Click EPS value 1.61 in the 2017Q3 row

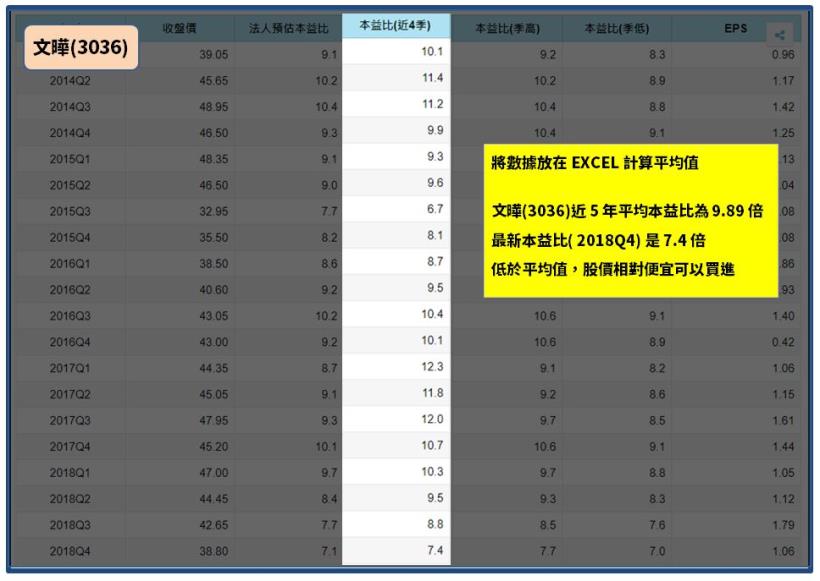[x=783, y=420]
